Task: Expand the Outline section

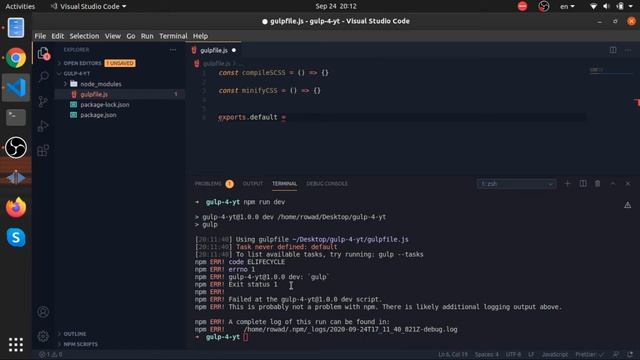Action: tap(75, 334)
